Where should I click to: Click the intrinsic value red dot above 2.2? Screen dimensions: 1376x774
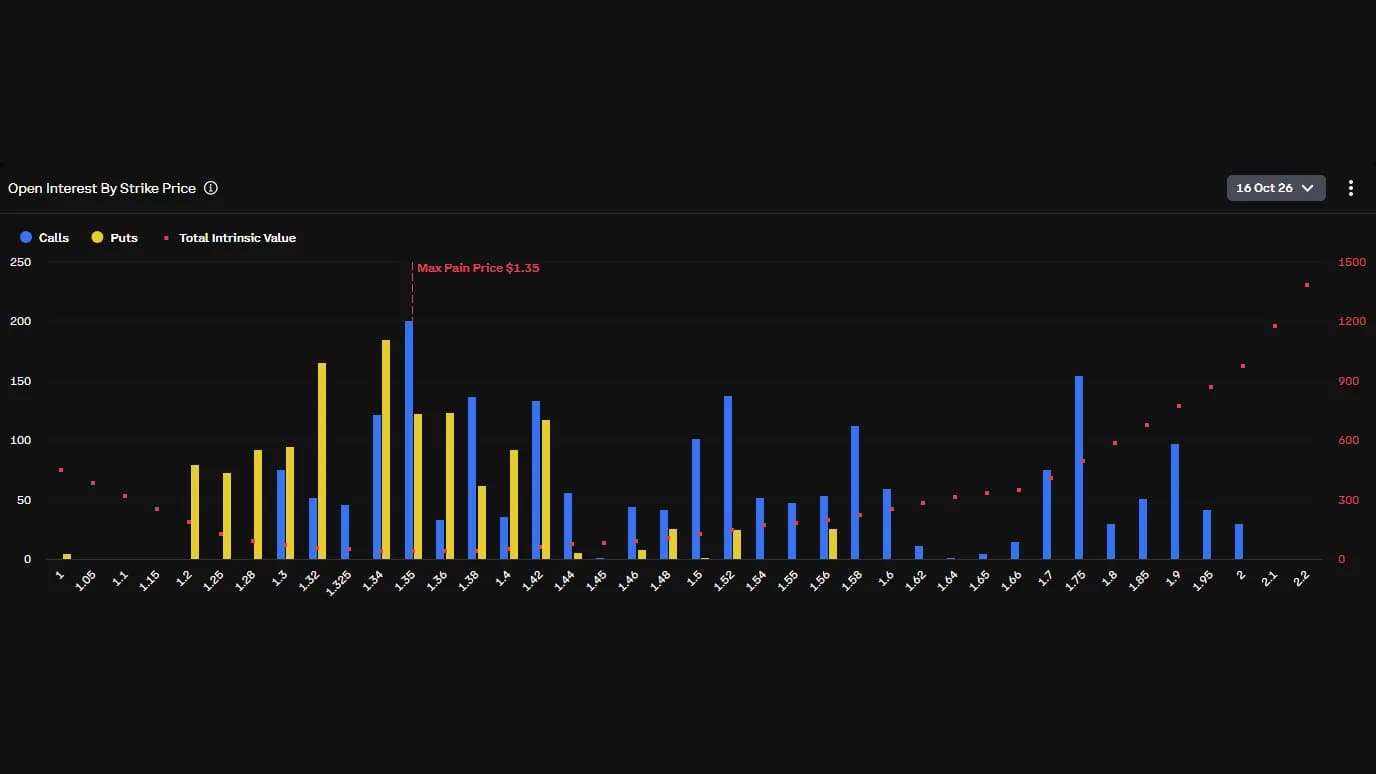point(1306,285)
